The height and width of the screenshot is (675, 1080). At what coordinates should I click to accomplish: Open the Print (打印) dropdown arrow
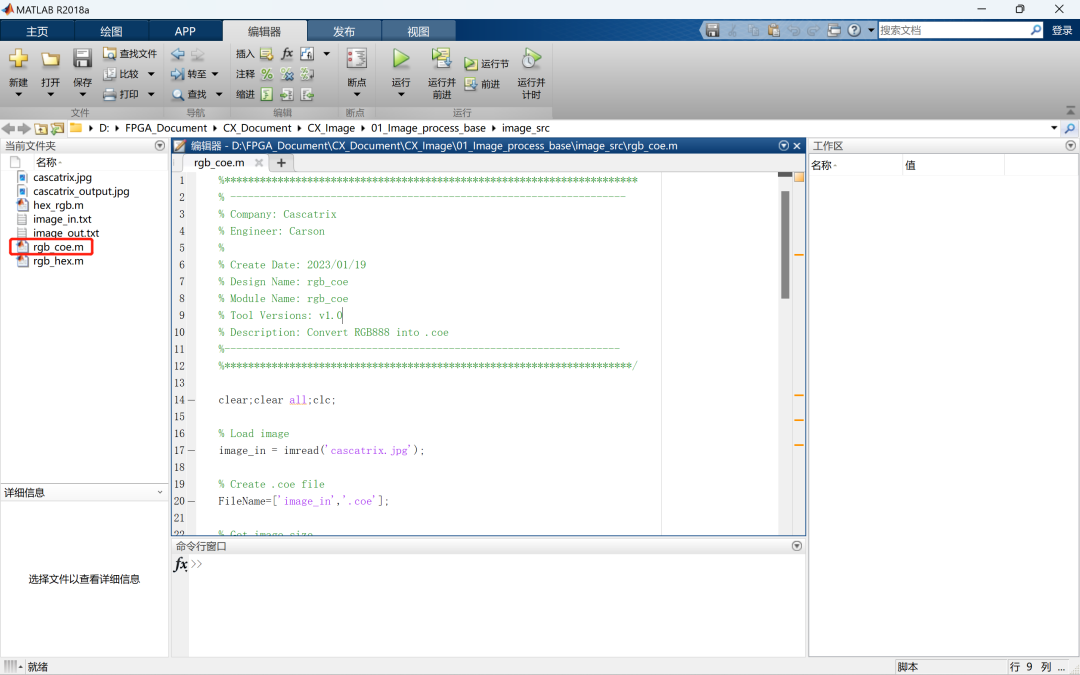click(x=151, y=95)
